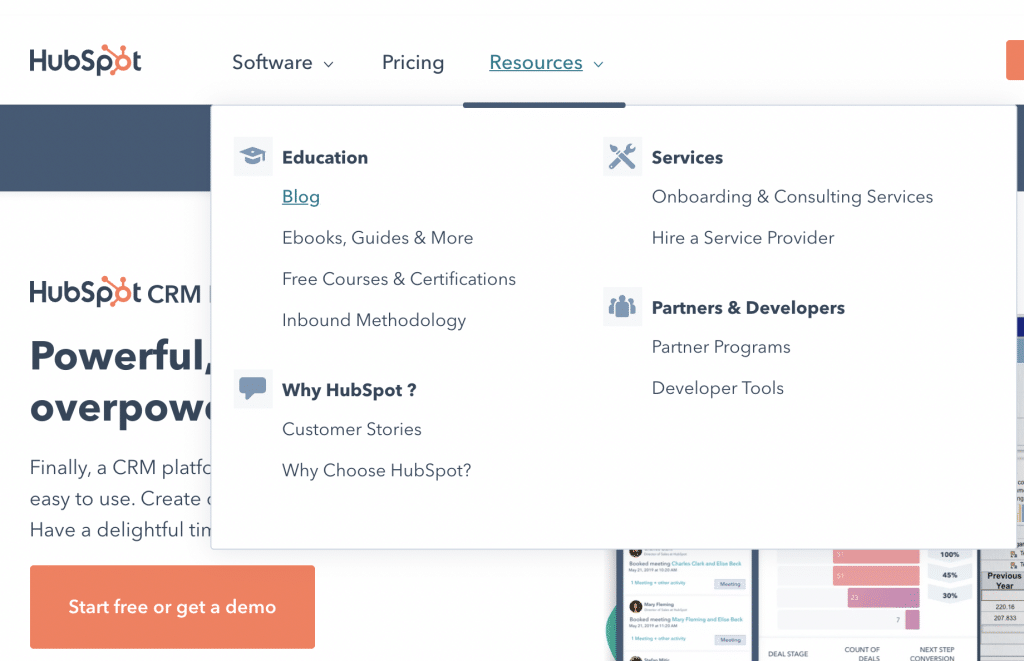Viewport: 1024px width, 661px height.
Task: Go to the Pricing page
Action: 413,63
